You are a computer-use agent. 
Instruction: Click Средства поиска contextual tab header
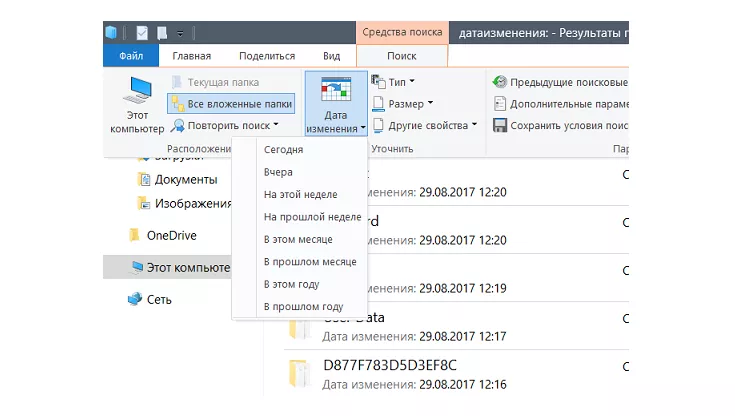tap(402, 32)
